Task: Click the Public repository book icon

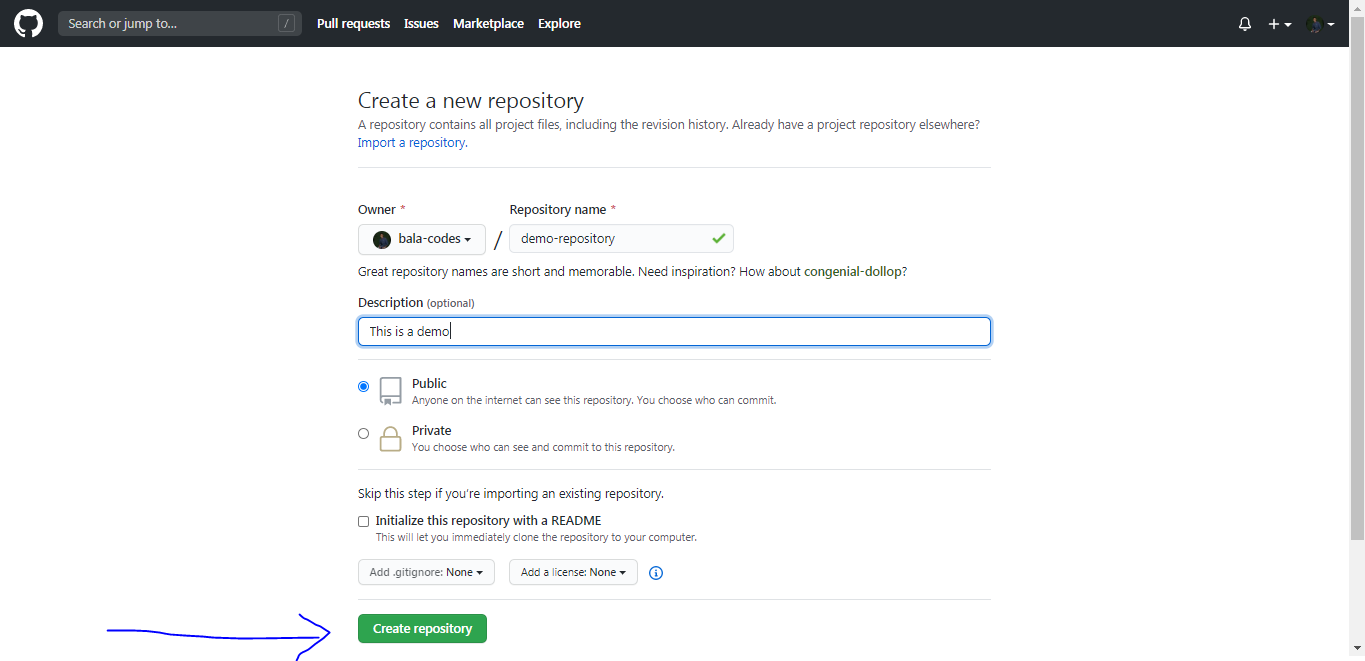Action: coord(390,390)
